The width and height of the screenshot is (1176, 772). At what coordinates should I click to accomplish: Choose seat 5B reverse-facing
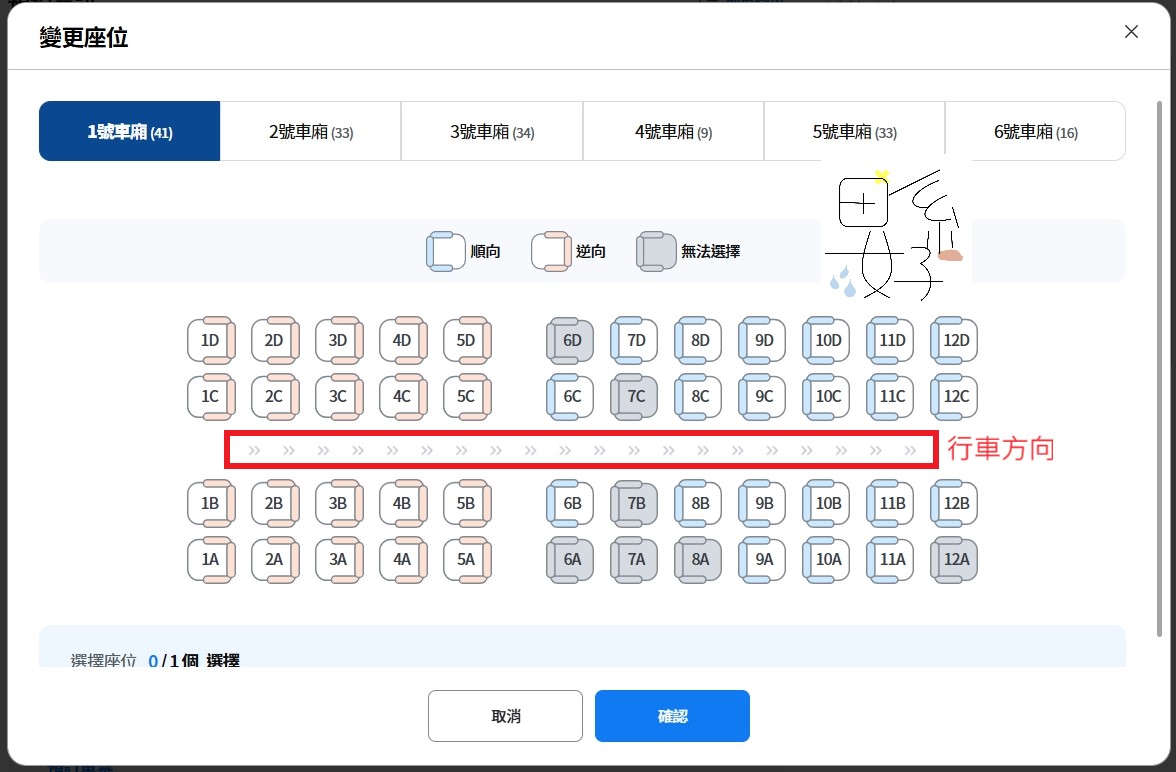coord(466,503)
